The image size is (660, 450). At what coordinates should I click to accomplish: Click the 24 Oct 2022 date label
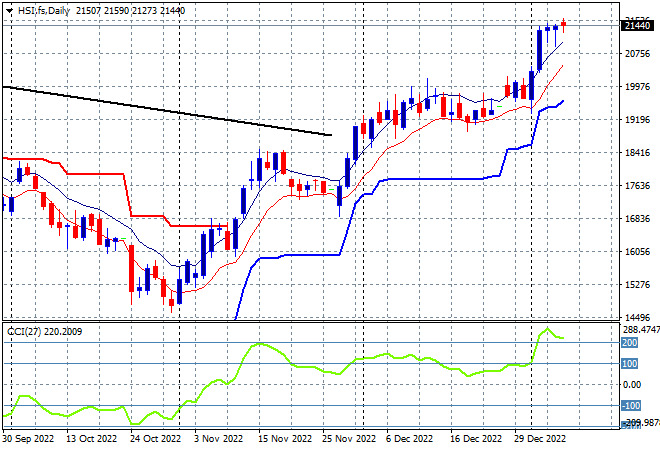click(x=155, y=439)
